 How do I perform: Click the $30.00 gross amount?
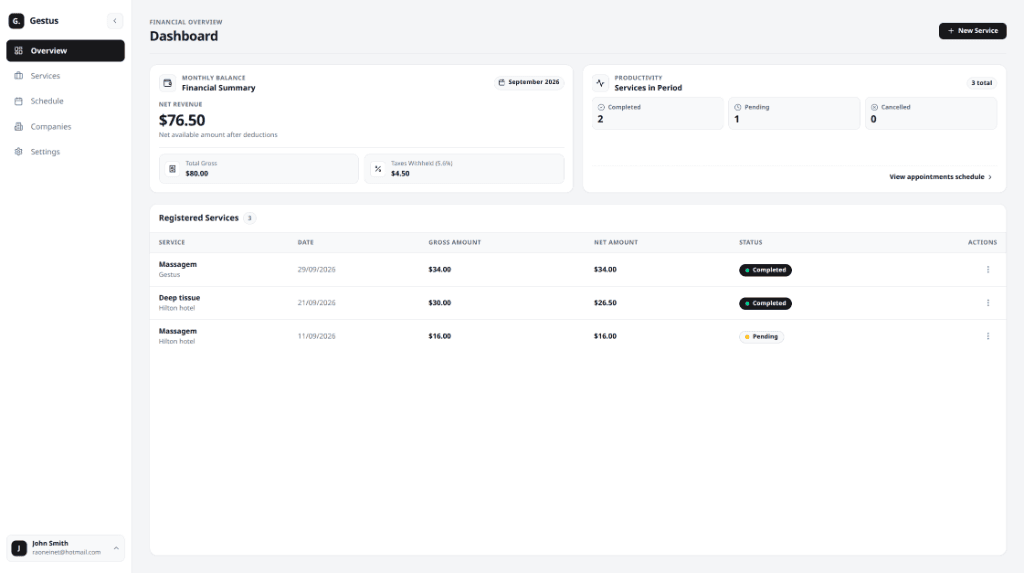click(x=440, y=303)
